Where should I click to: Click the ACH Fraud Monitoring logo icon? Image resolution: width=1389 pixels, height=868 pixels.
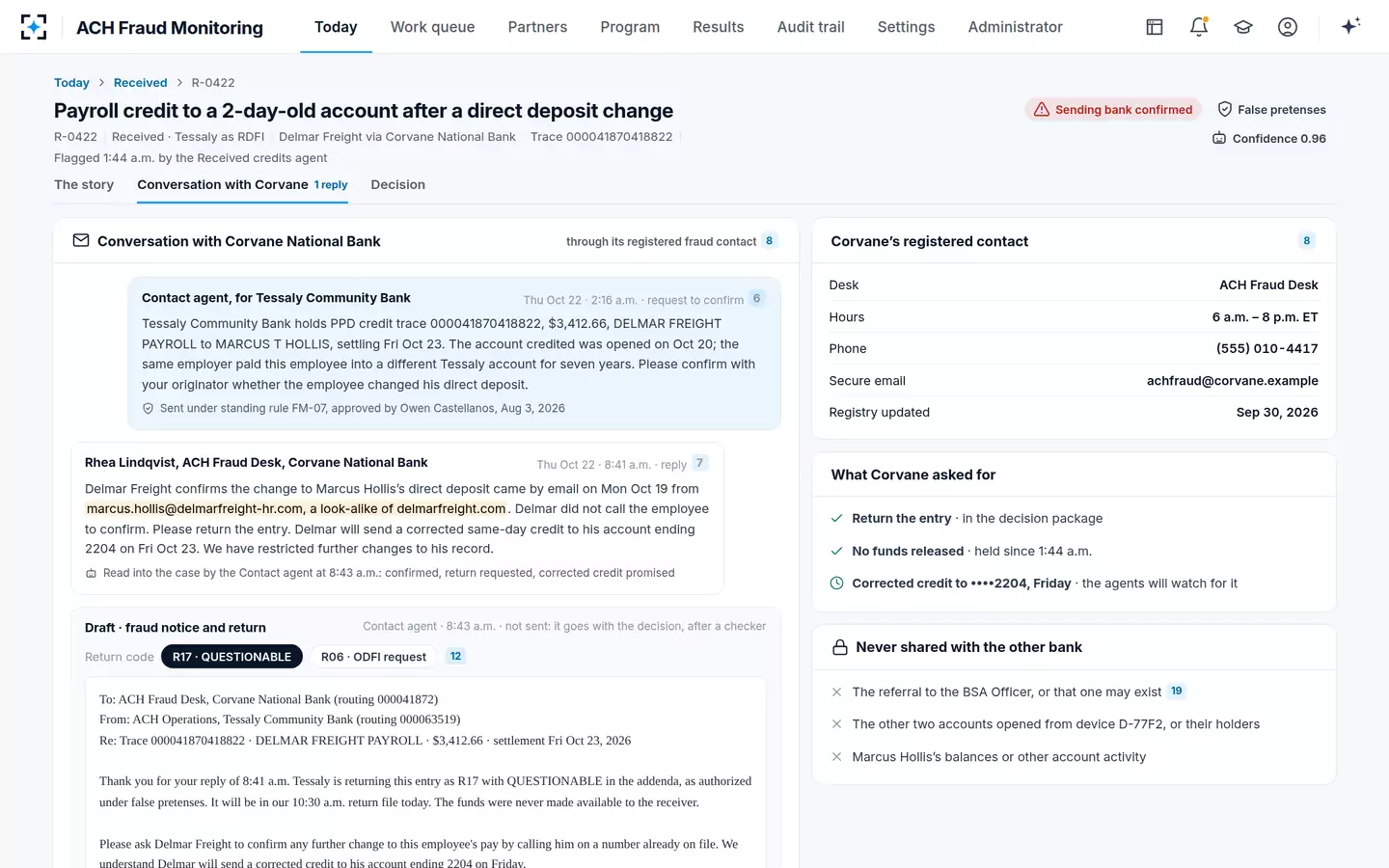tap(34, 27)
